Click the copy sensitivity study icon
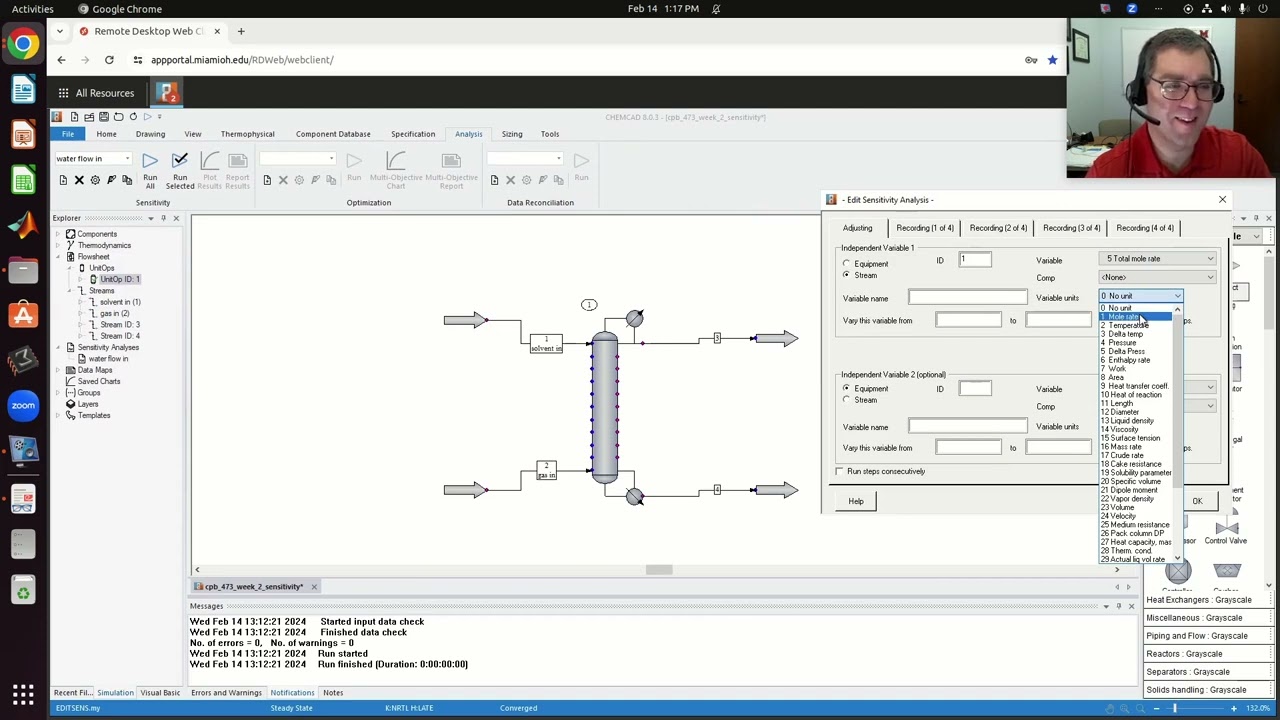The image size is (1280, 720). click(127, 180)
